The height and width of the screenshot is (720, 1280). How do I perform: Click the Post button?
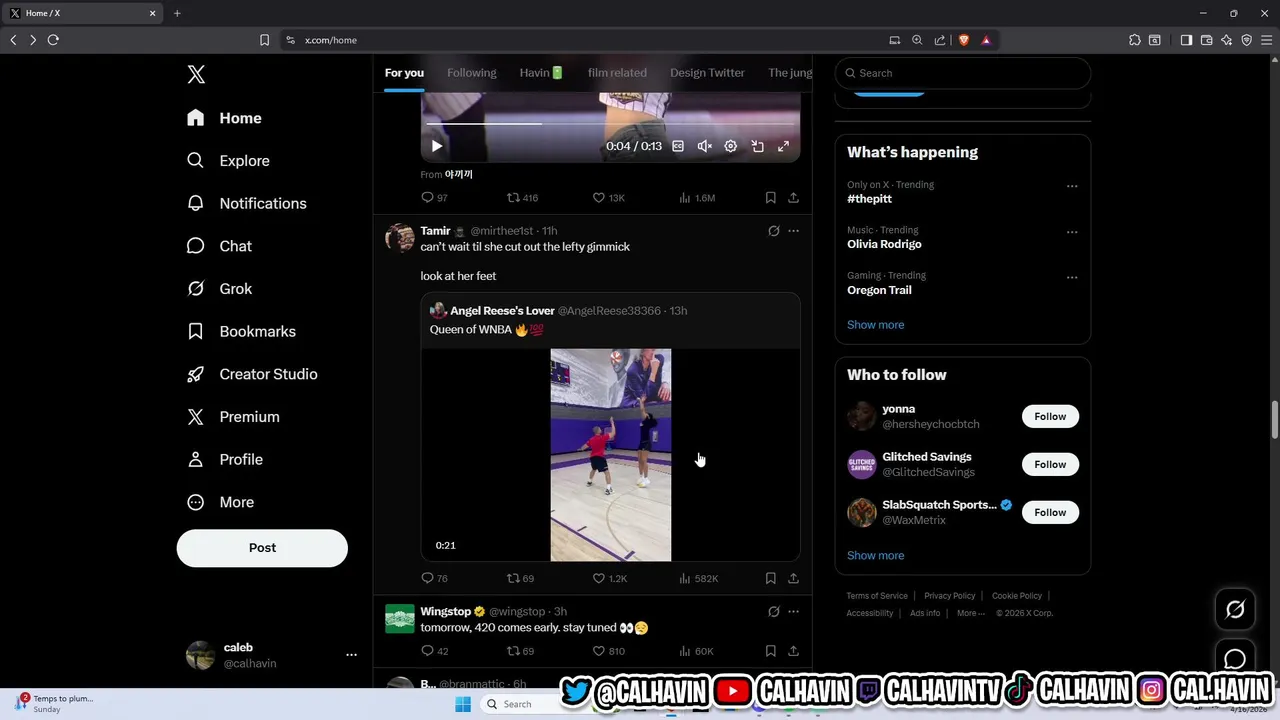(262, 548)
